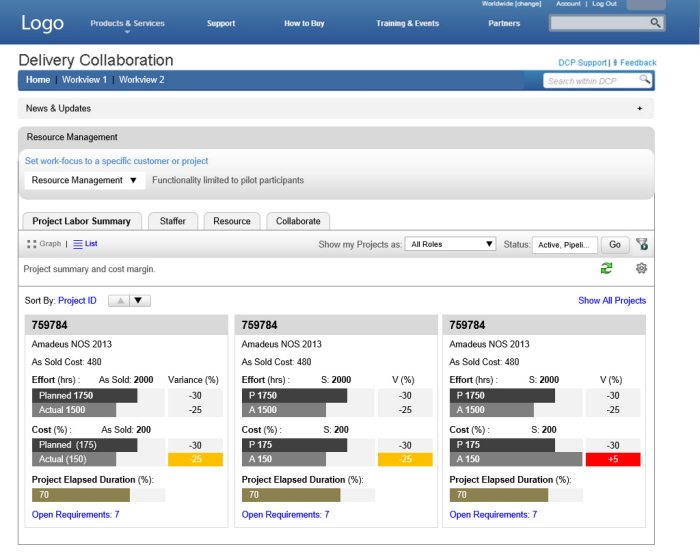Open Workview 2
Screen dimensions: 700x560
(x=142, y=80)
